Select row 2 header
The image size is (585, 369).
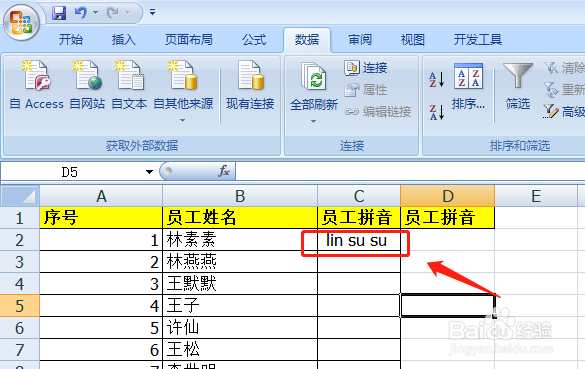(x=20, y=240)
